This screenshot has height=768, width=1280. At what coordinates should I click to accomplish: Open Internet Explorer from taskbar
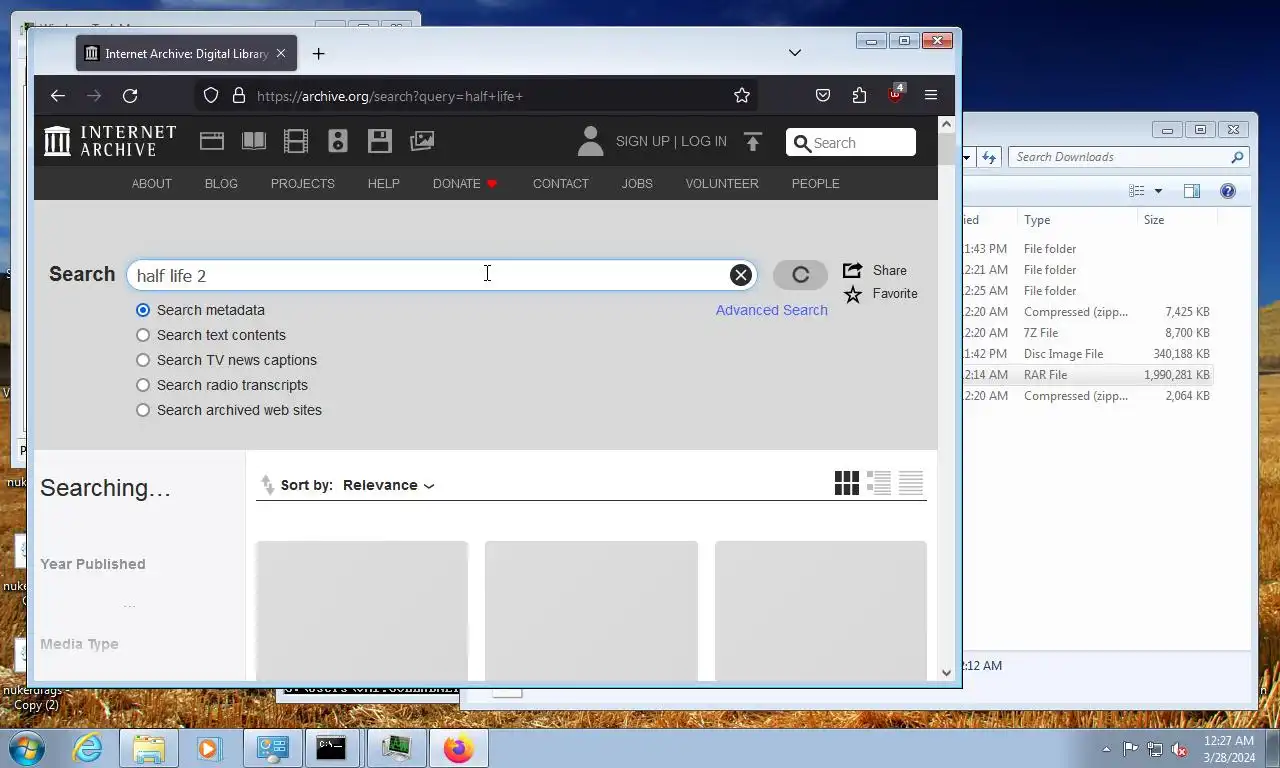click(x=88, y=748)
